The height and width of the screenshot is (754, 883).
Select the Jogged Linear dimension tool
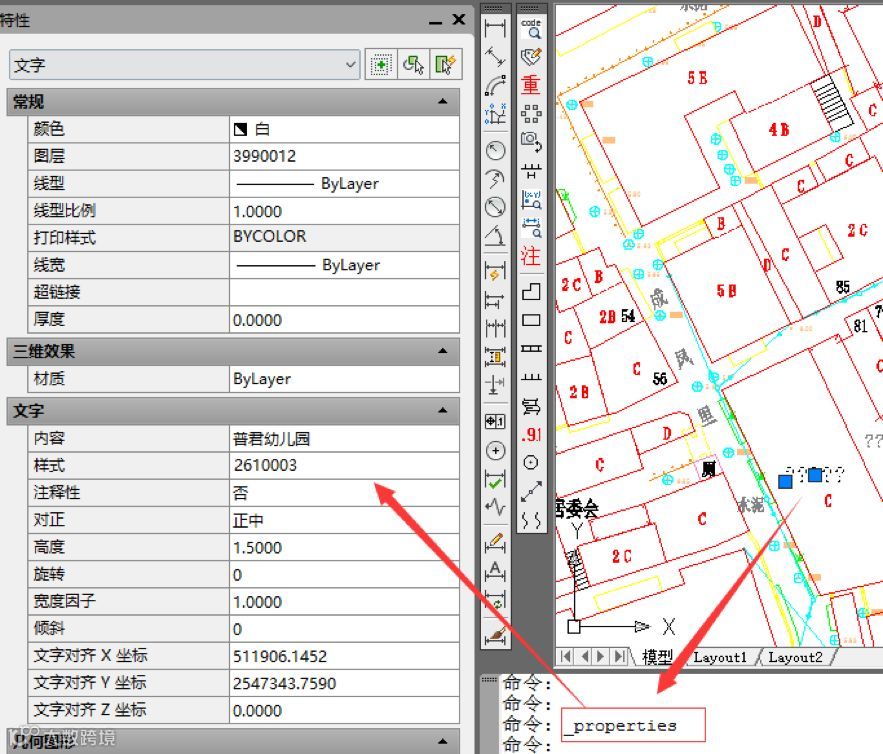(495, 507)
